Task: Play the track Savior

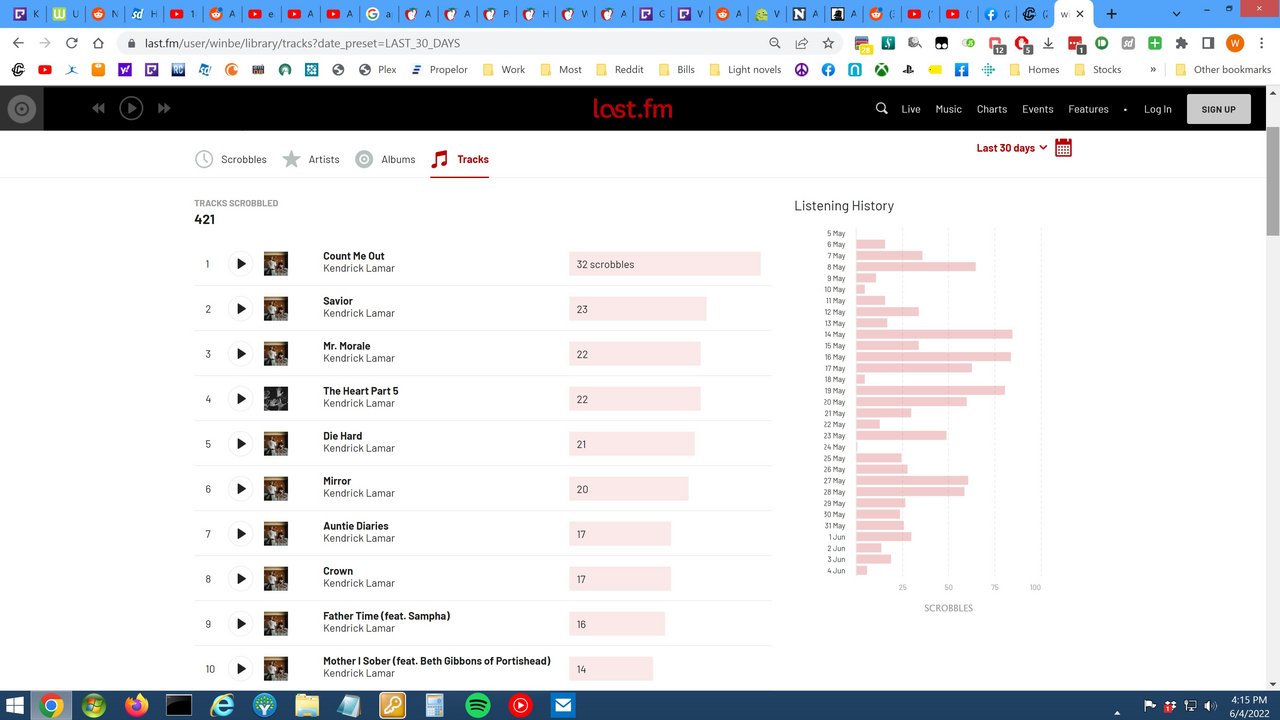Action: coord(240,309)
